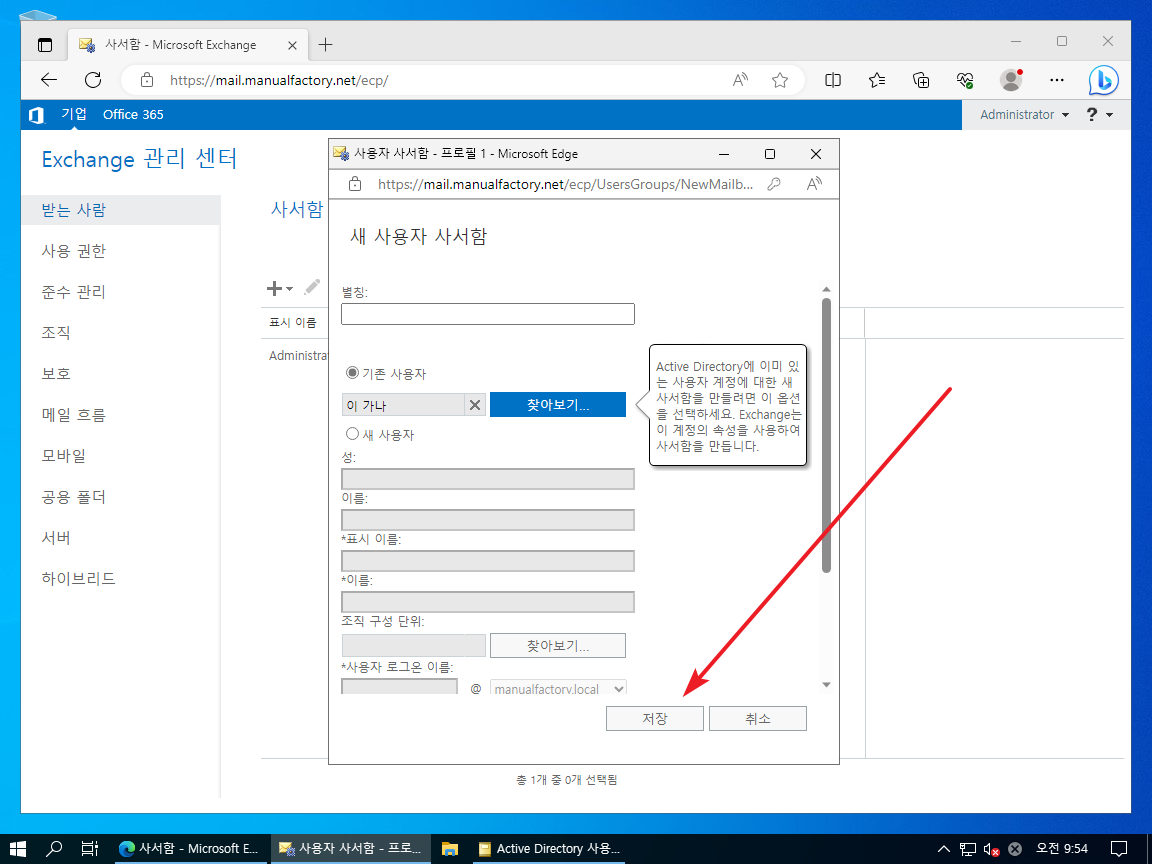The image size is (1152, 864).
Task: Click the blue 찾아보기 button for existing user
Action: point(558,405)
